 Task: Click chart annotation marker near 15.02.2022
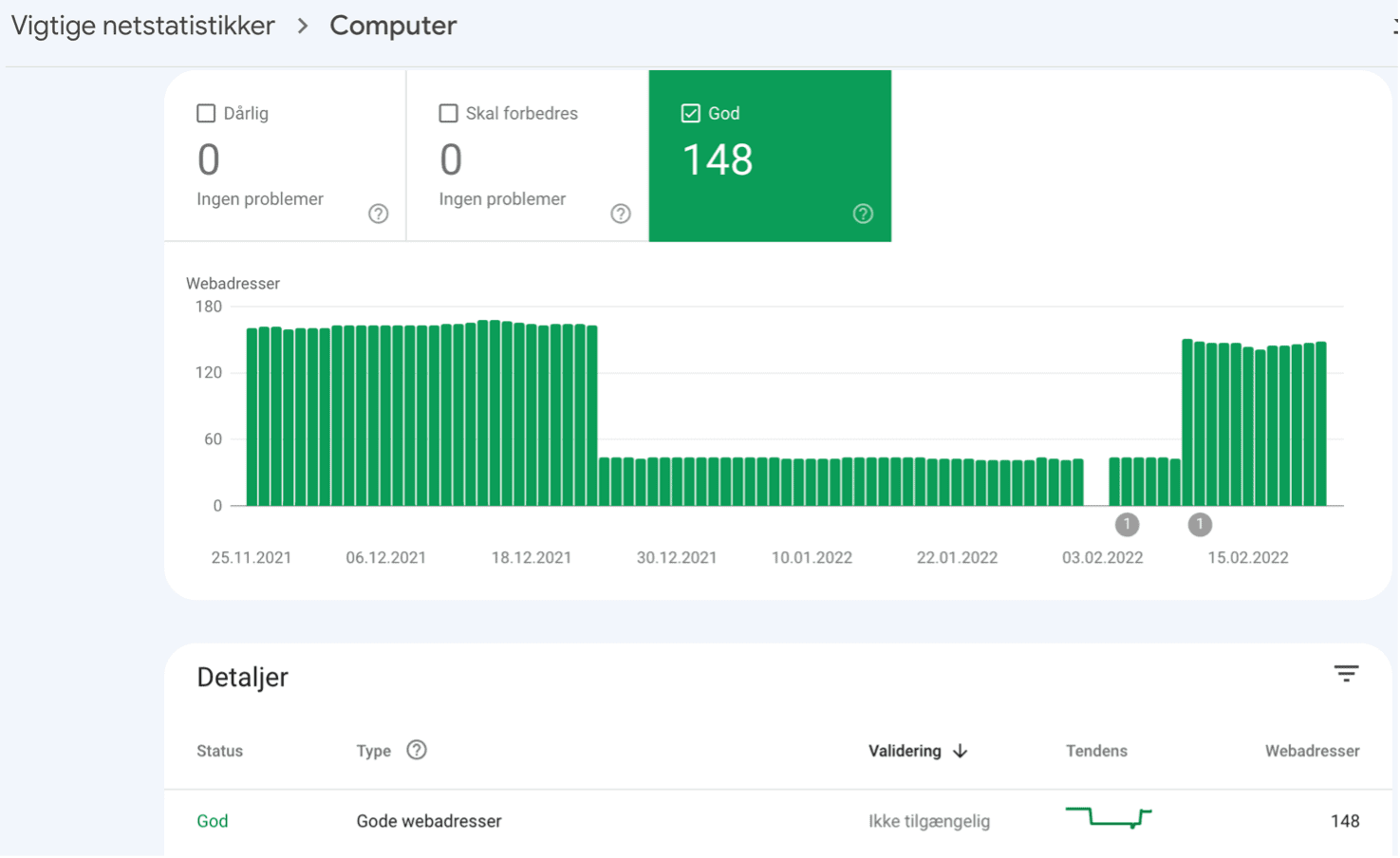tap(1200, 524)
